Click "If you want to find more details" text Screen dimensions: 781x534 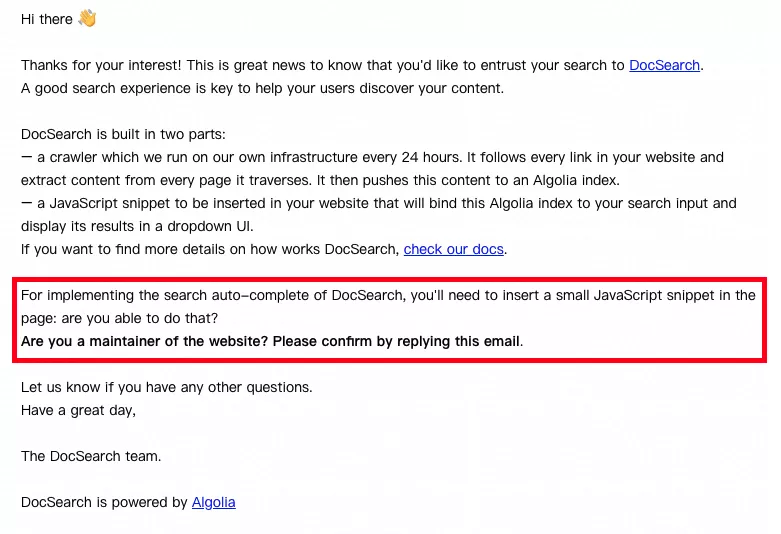(210, 249)
